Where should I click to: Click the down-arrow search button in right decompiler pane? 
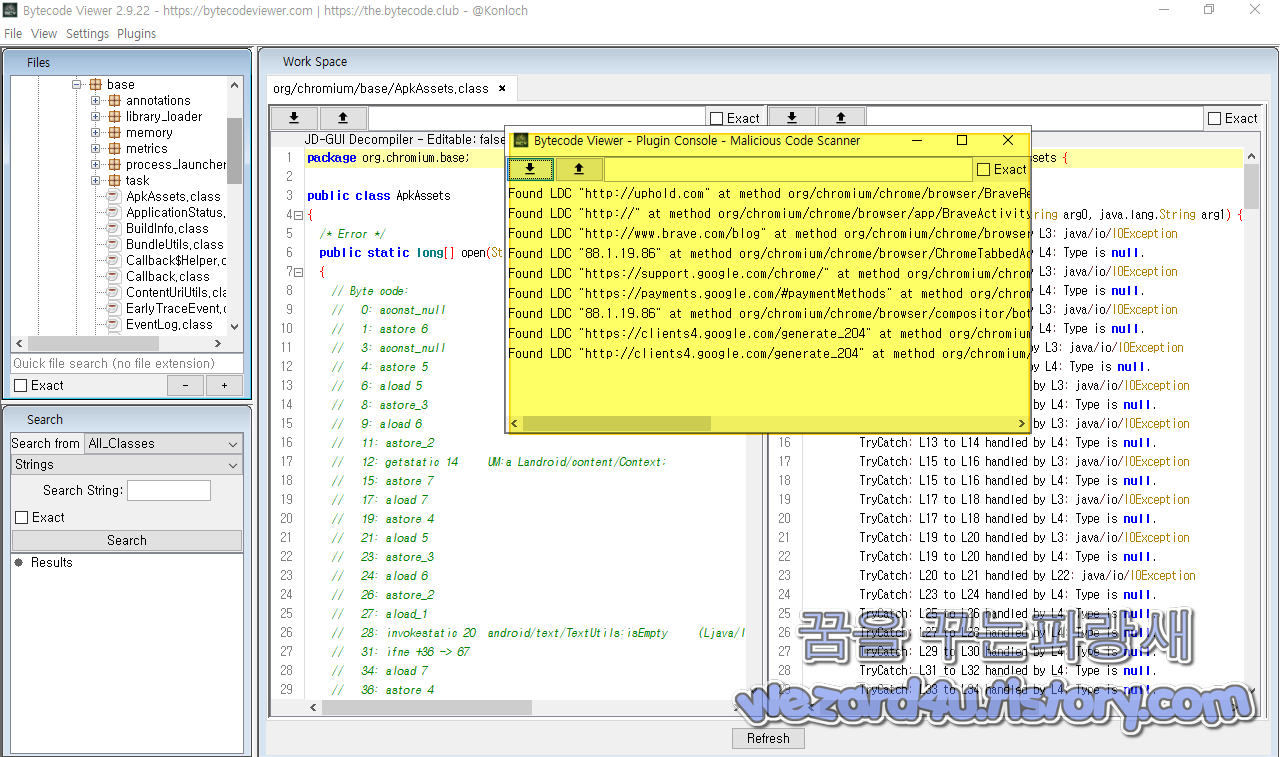click(x=792, y=118)
